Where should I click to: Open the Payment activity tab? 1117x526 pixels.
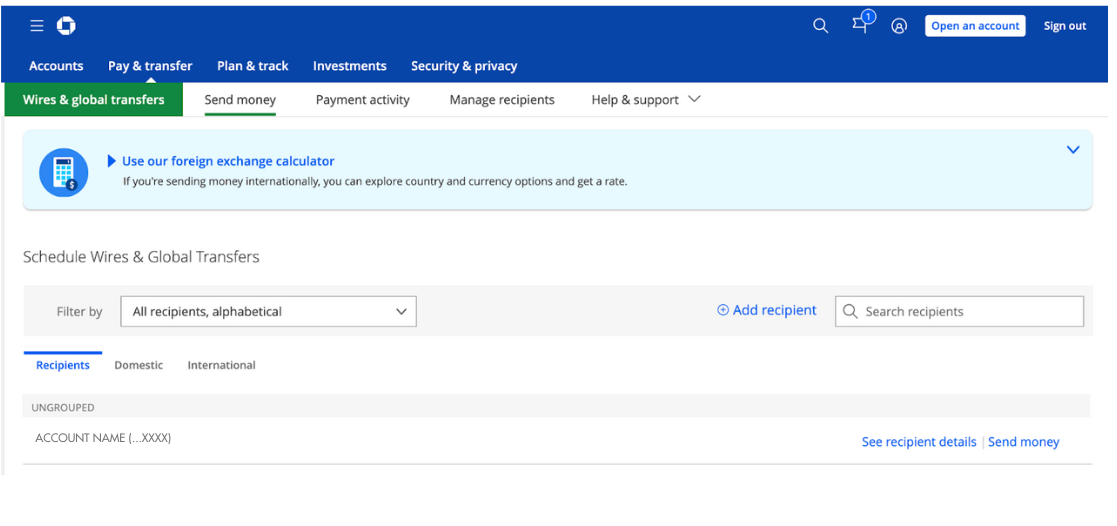[362, 100]
